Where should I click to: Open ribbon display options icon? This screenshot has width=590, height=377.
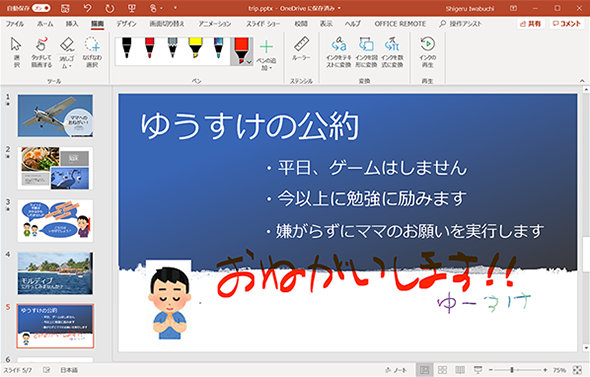tap(513, 8)
